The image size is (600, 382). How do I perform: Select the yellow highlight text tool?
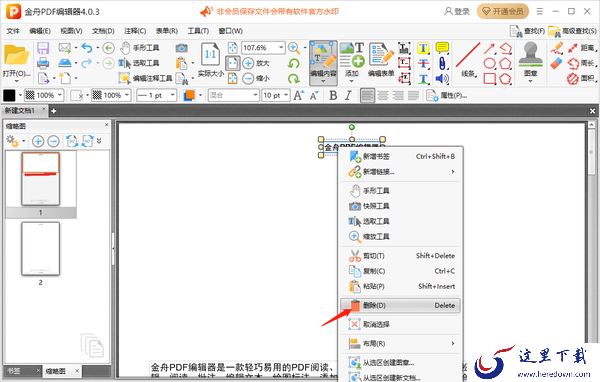tap(423, 48)
